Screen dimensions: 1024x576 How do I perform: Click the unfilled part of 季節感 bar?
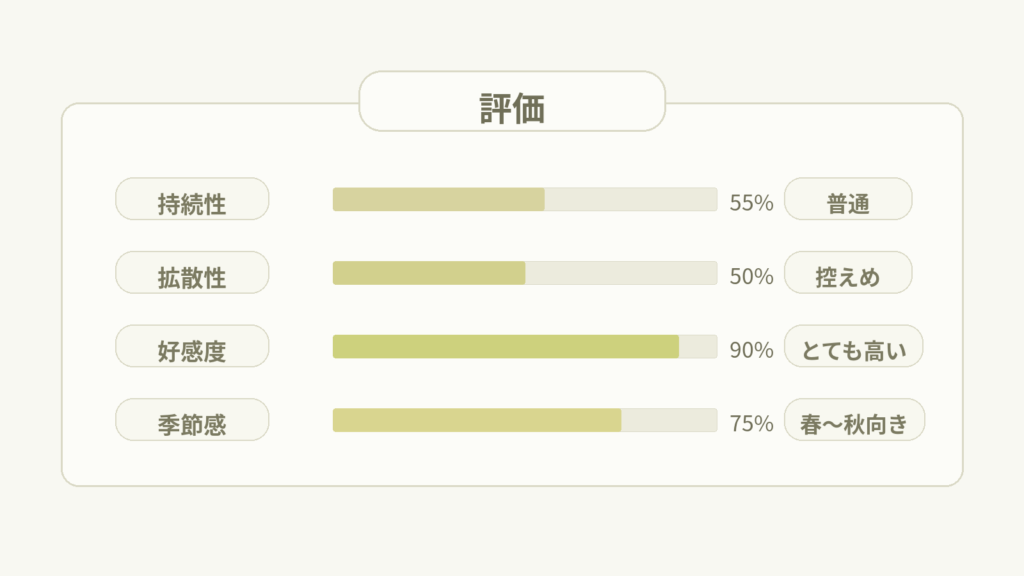(x=669, y=420)
